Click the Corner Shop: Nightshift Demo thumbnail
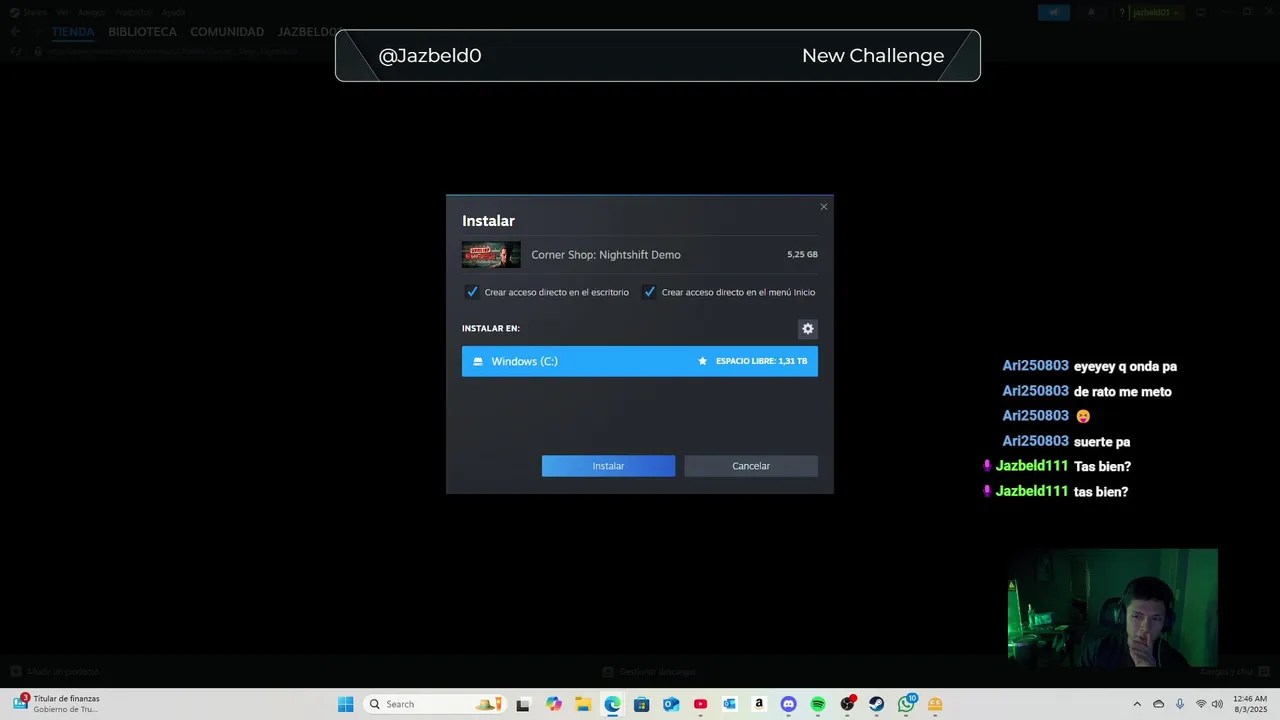This screenshot has height=720, width=1280. point(491,255)
